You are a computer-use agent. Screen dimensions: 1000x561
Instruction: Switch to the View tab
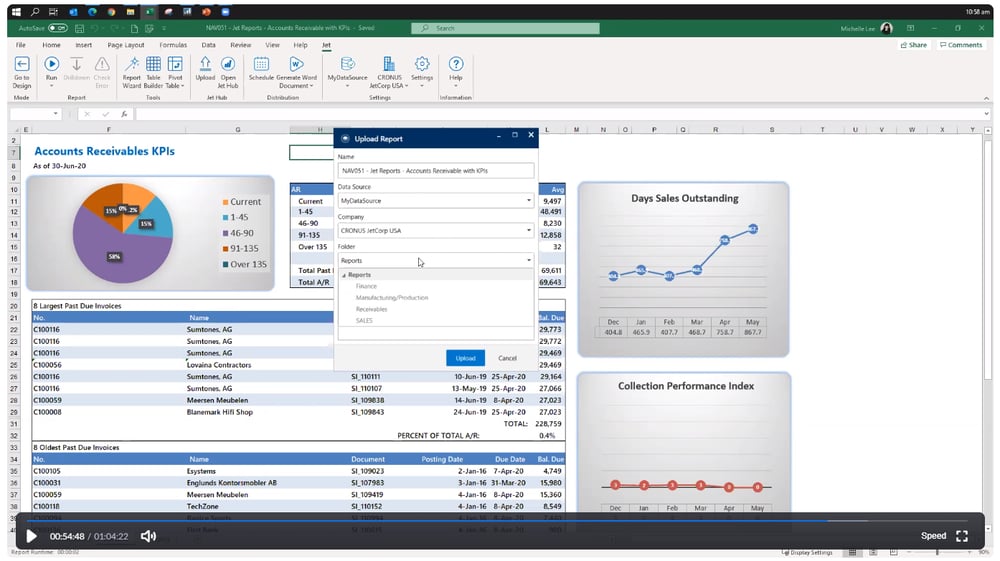(x=272, y=45)
